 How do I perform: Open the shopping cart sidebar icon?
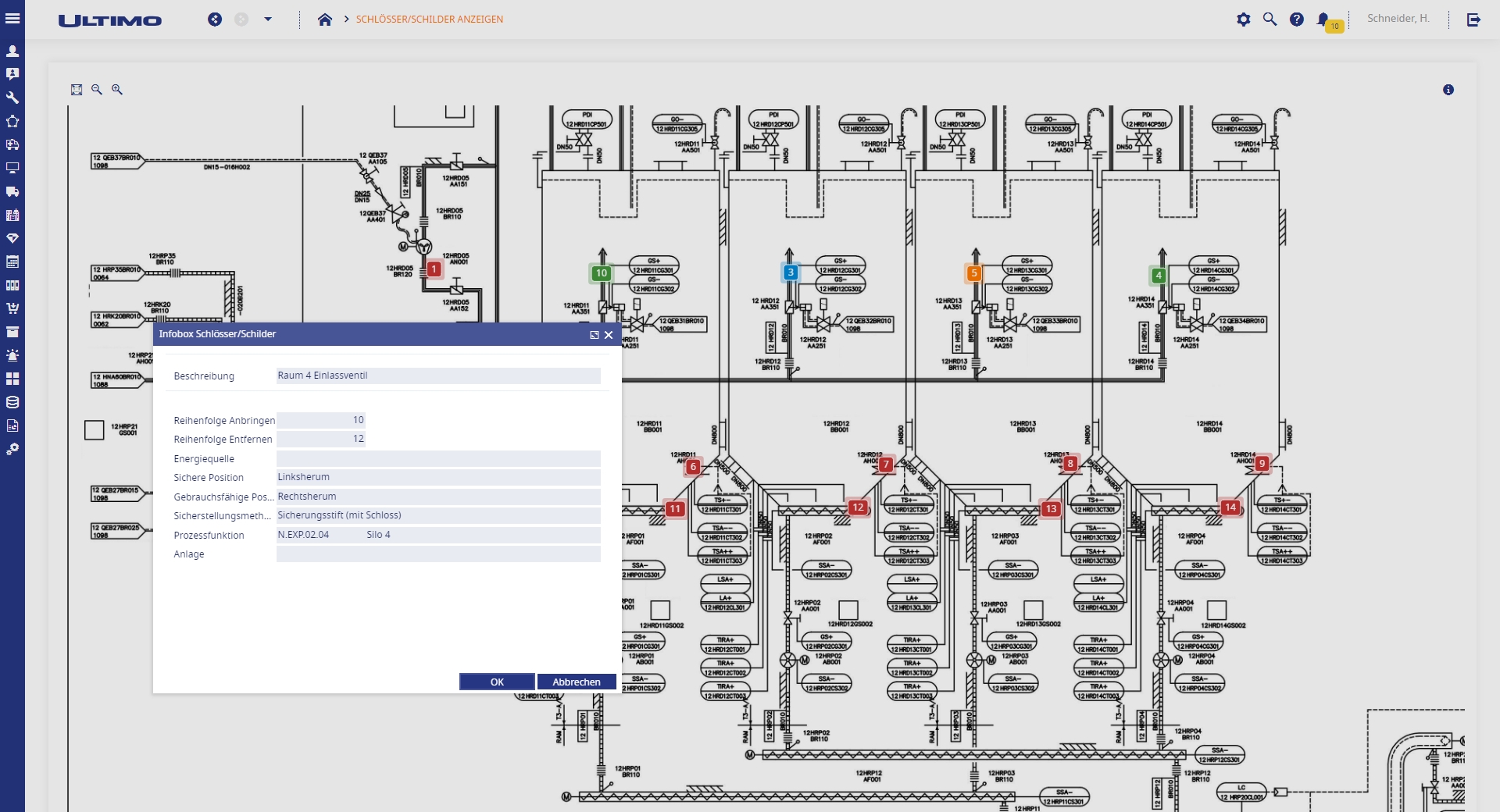[x=12, y=308]
